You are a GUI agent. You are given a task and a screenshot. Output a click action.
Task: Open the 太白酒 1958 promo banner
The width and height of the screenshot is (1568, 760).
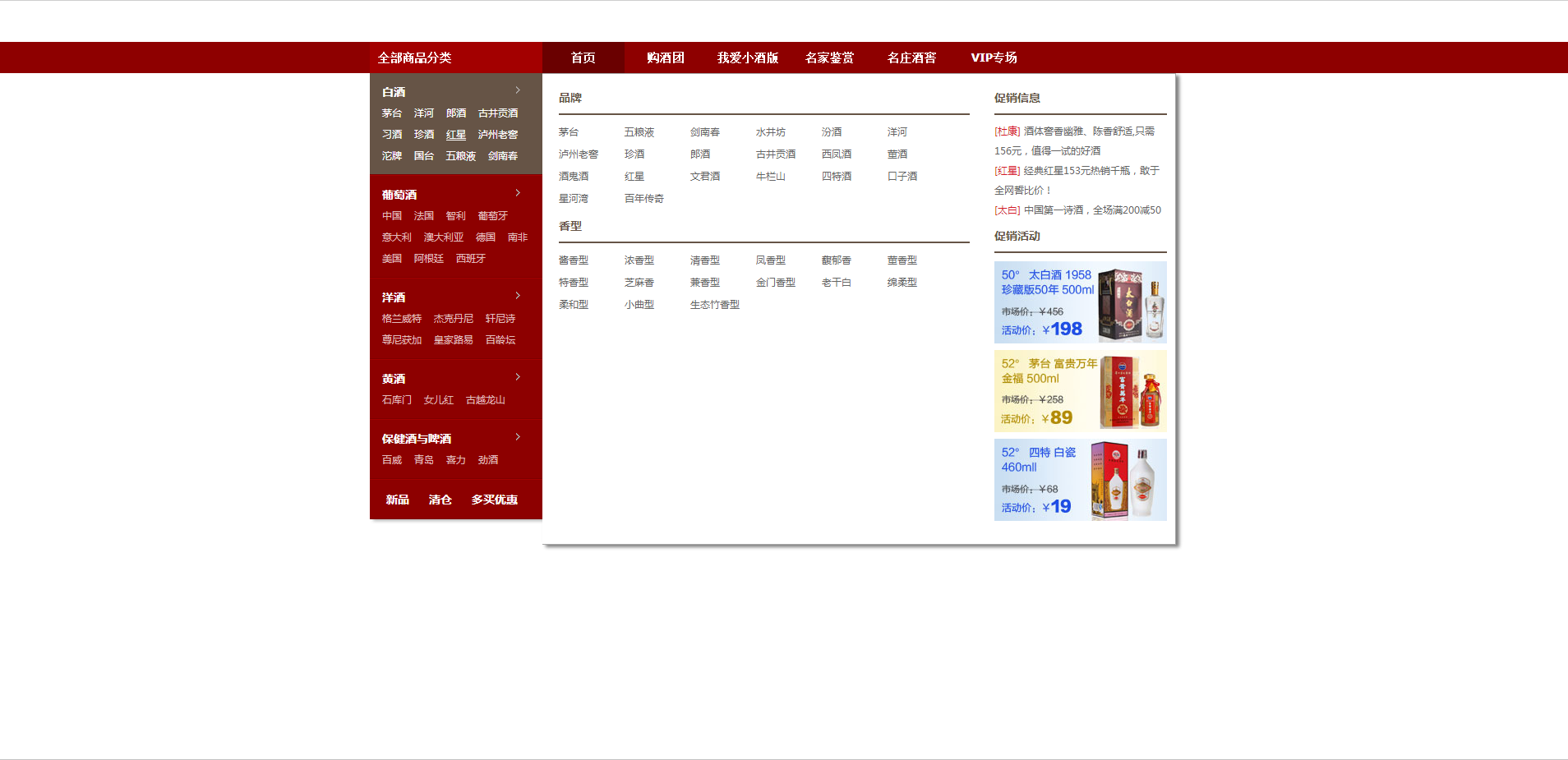point(1081,302)
